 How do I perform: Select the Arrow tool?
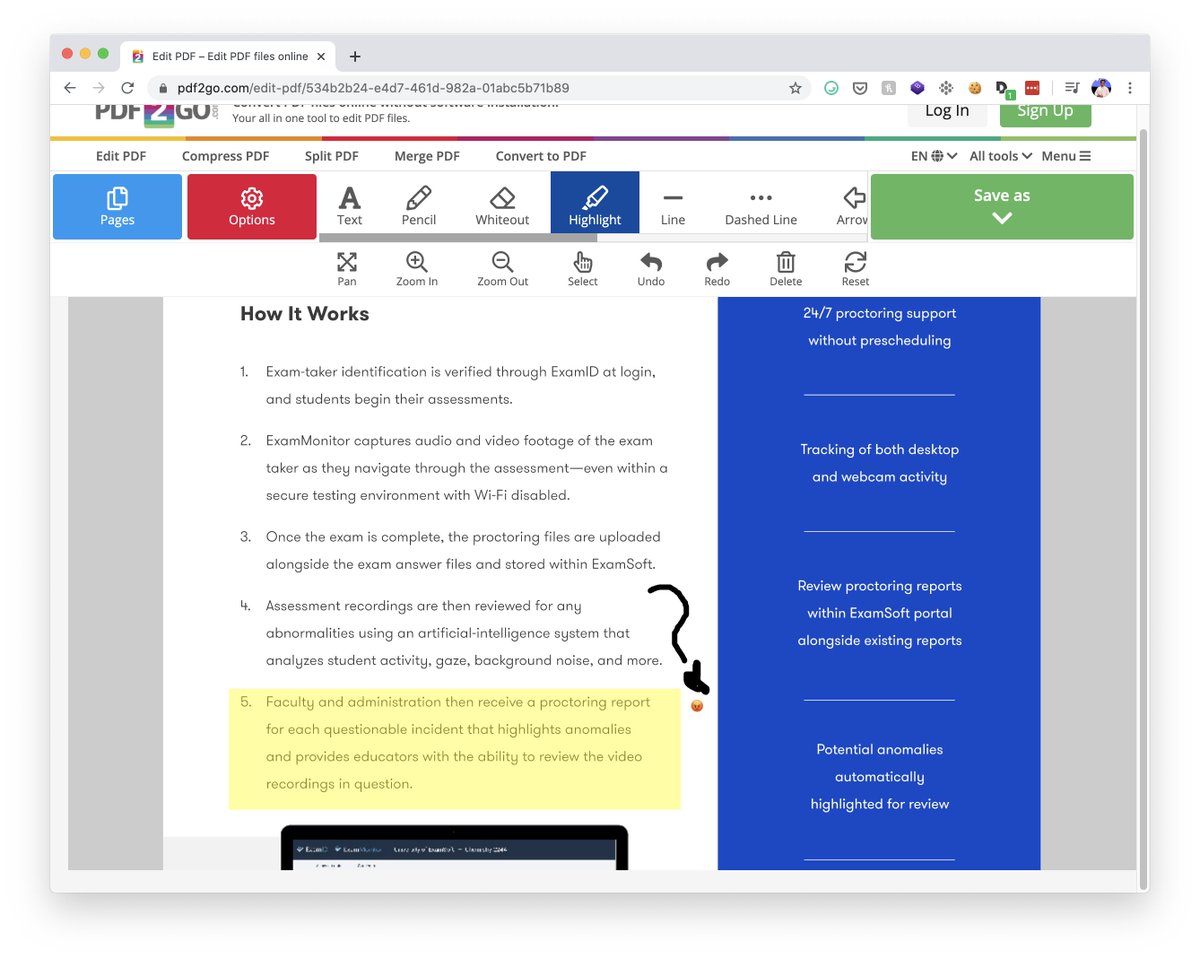pyautogui.click(x=851, y=206)
